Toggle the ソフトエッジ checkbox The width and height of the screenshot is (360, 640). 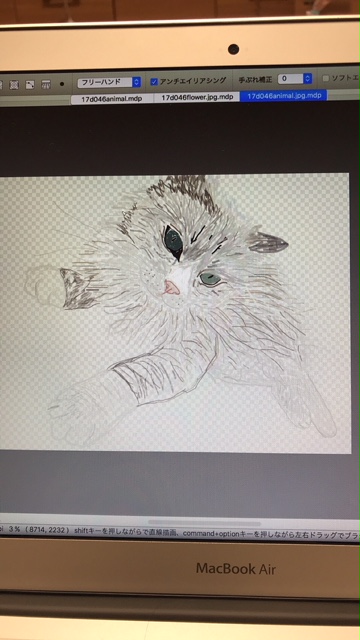pyautogui.click(x=326, y=78)
